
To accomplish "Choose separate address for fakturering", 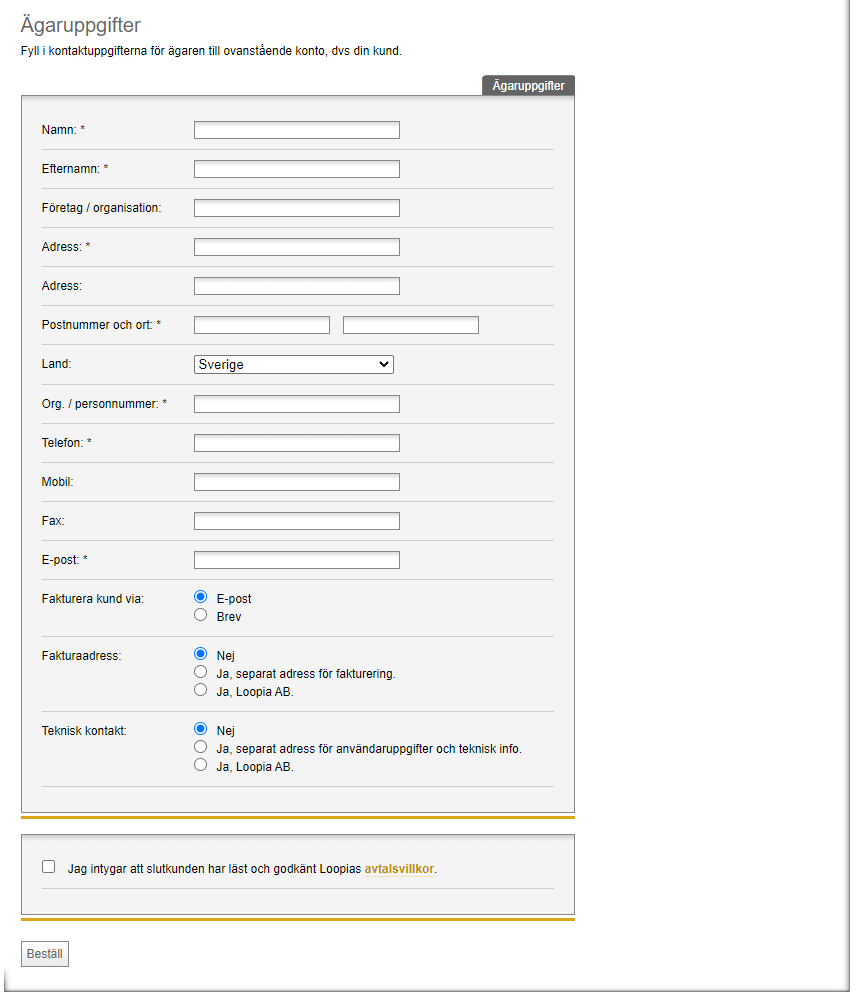I will tap(200, 672).
